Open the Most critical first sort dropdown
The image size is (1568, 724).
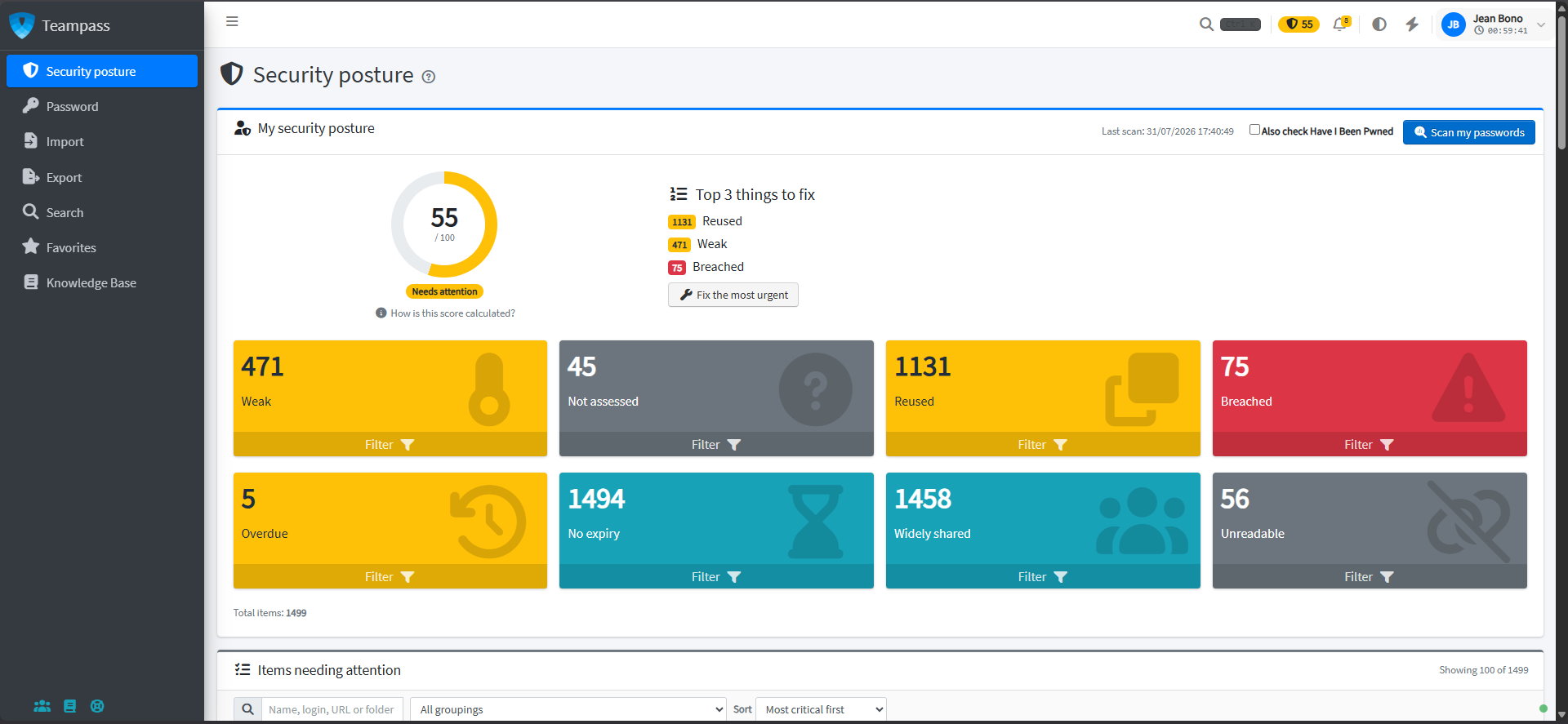point(822,709)
